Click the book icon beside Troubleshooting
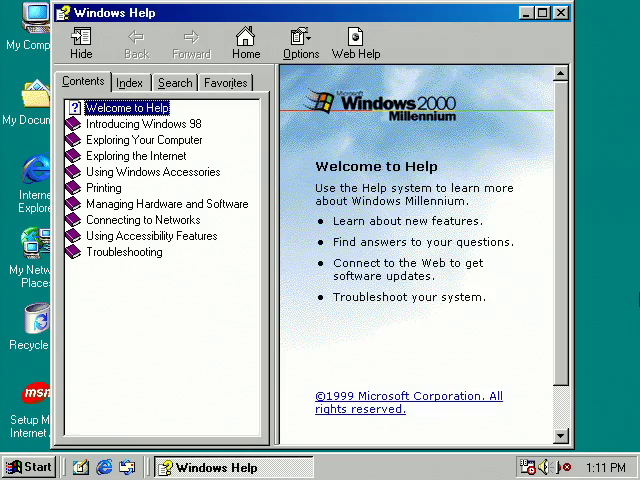This screenshot has width=640, height=480. (73, 252)
